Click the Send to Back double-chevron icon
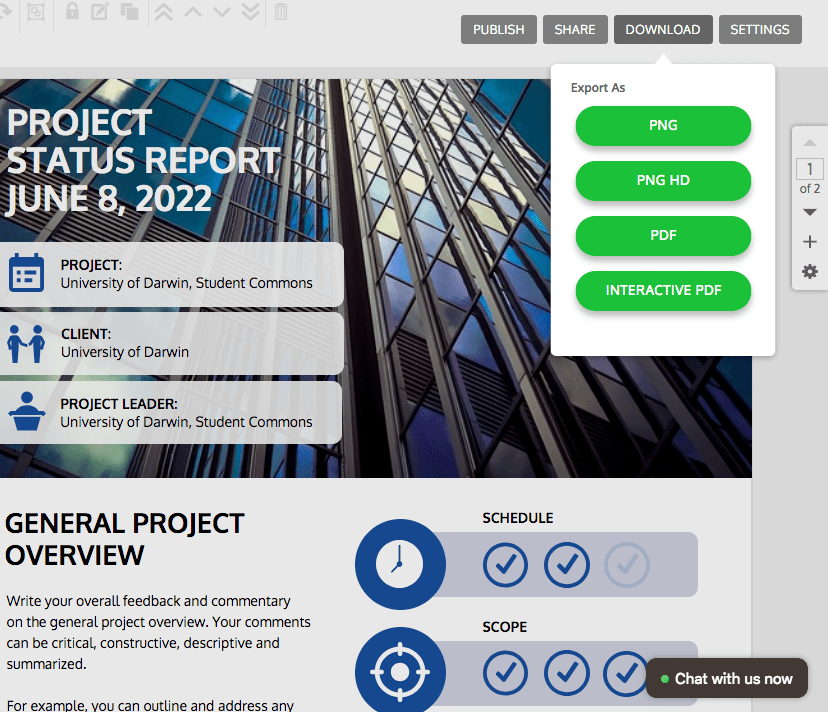 (x=250, y=13)
